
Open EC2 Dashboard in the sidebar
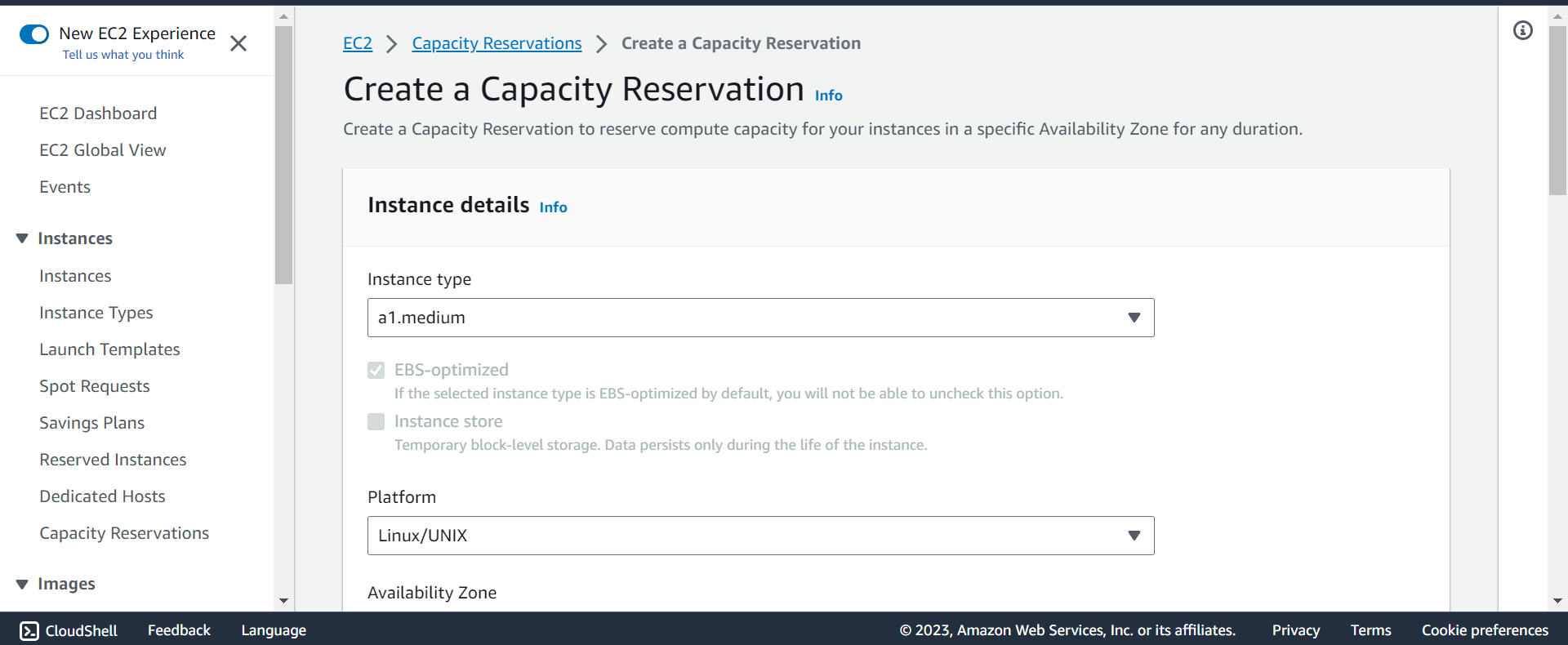tap(98, 113)
